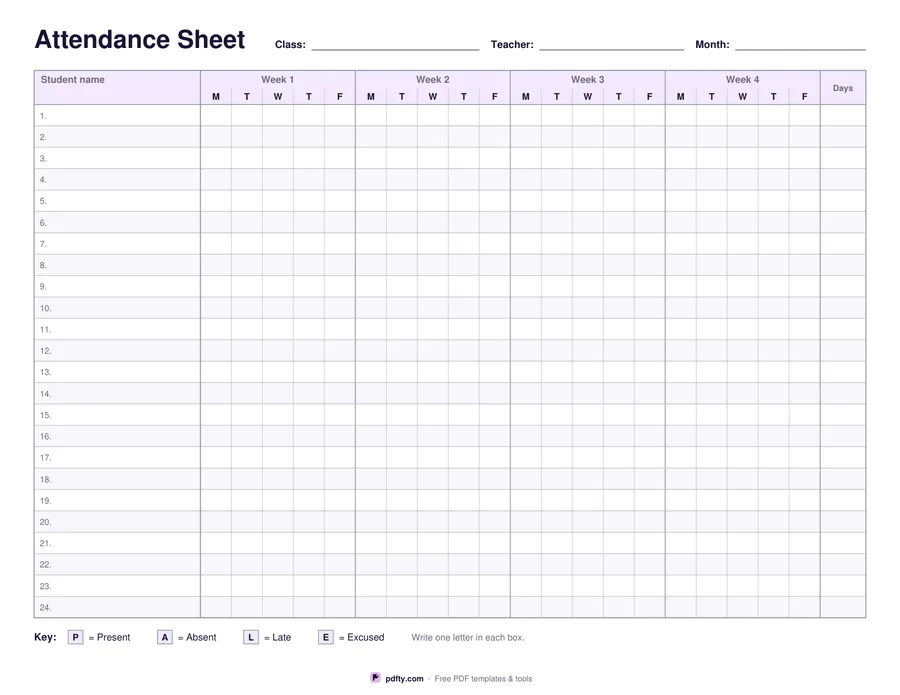Select student name row 20

tap(117, 522)
